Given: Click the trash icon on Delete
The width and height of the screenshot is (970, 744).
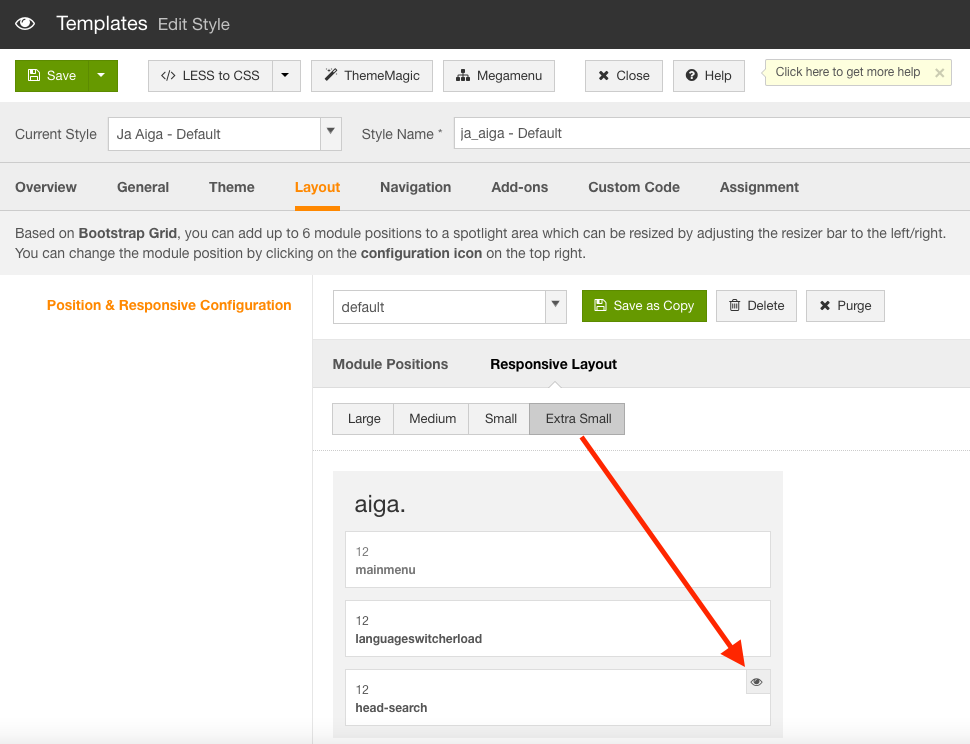Looking at the screenshot, I should (734, 305).
